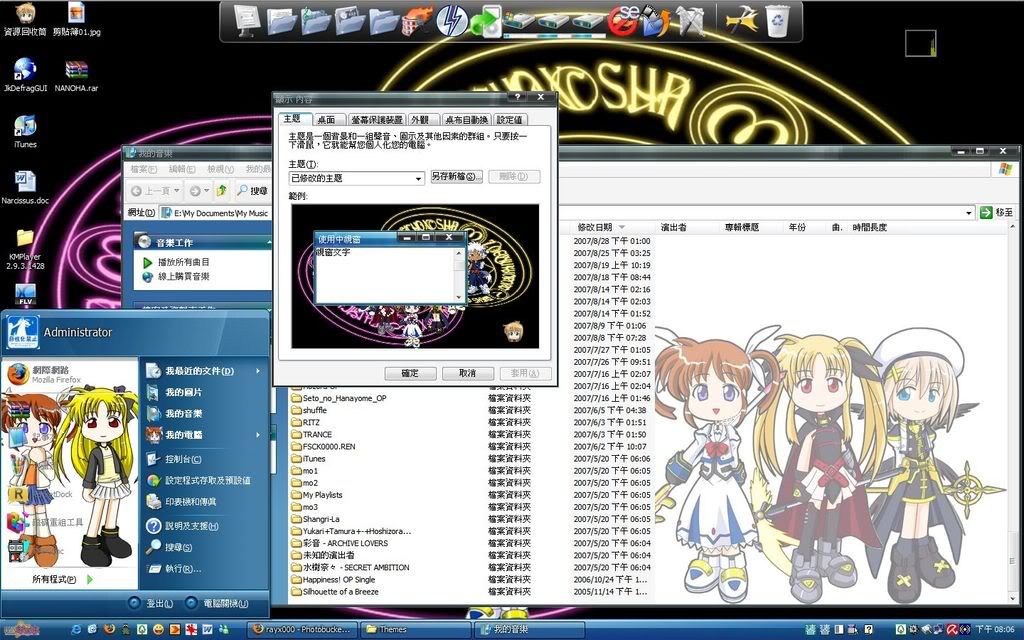Sort by the 修改日期 column header
The height and width of the screenshot is (640, 1024).
click(x=595, y=227)
